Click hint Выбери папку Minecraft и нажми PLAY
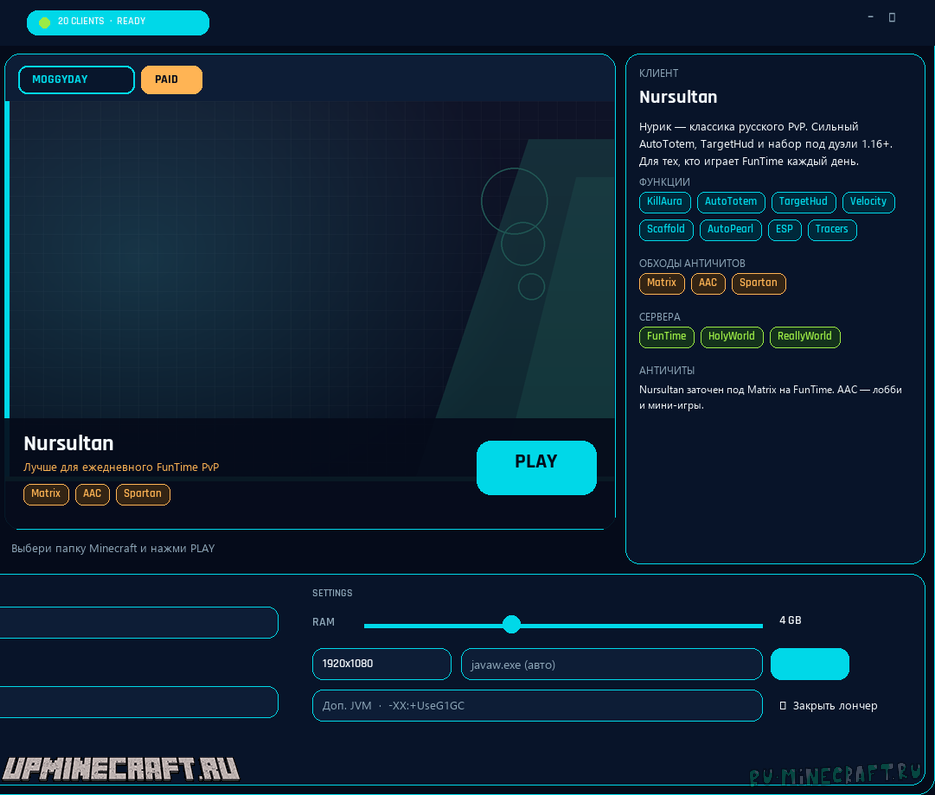 [x=113, y=548]
